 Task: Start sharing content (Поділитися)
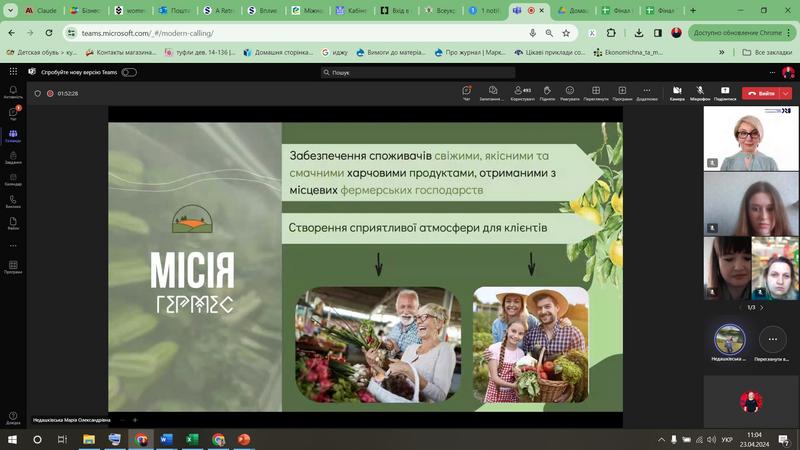725,93
